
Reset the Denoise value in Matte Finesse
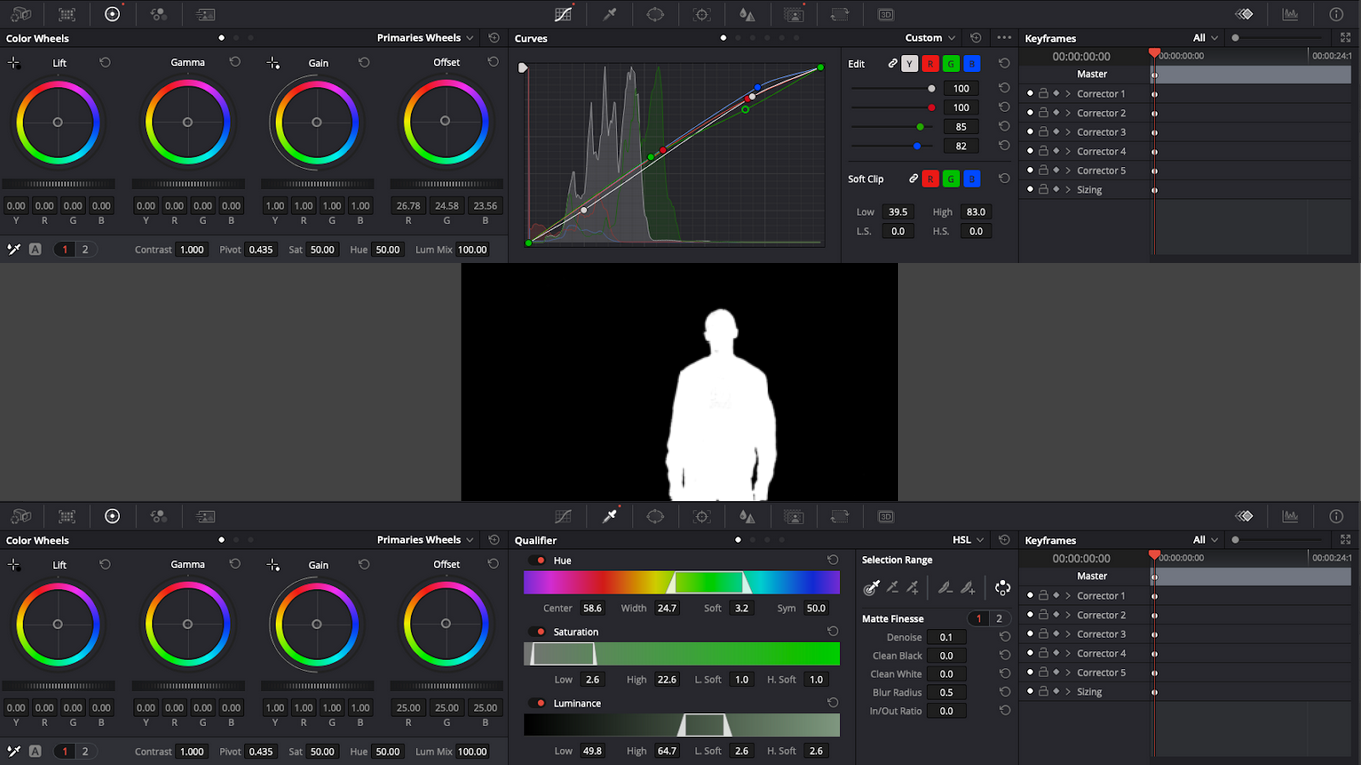pyautogui.click(x=1005, y=637)
